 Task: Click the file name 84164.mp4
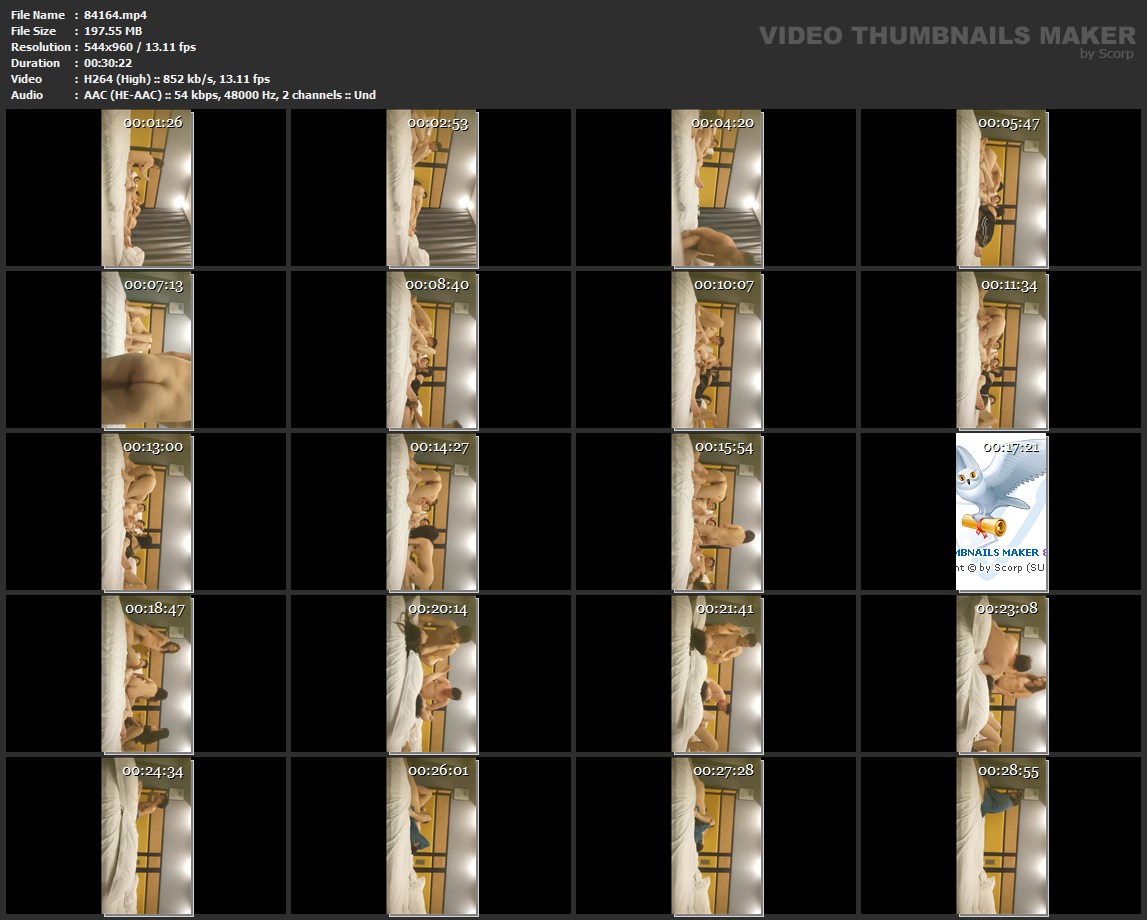[x=115, y=15]
